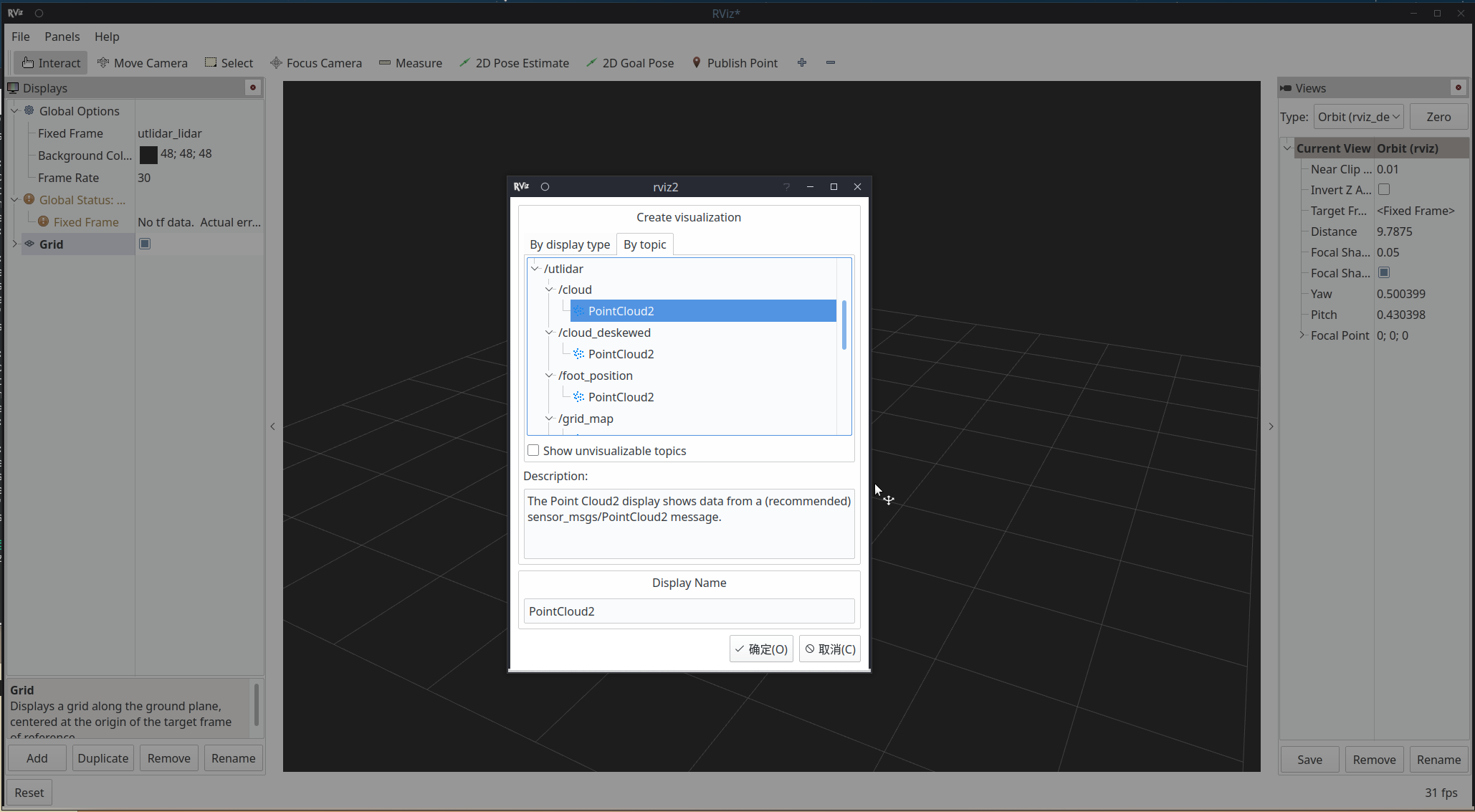Switch to By display type tab
The image size is (1475, 812).
(570, 244)
